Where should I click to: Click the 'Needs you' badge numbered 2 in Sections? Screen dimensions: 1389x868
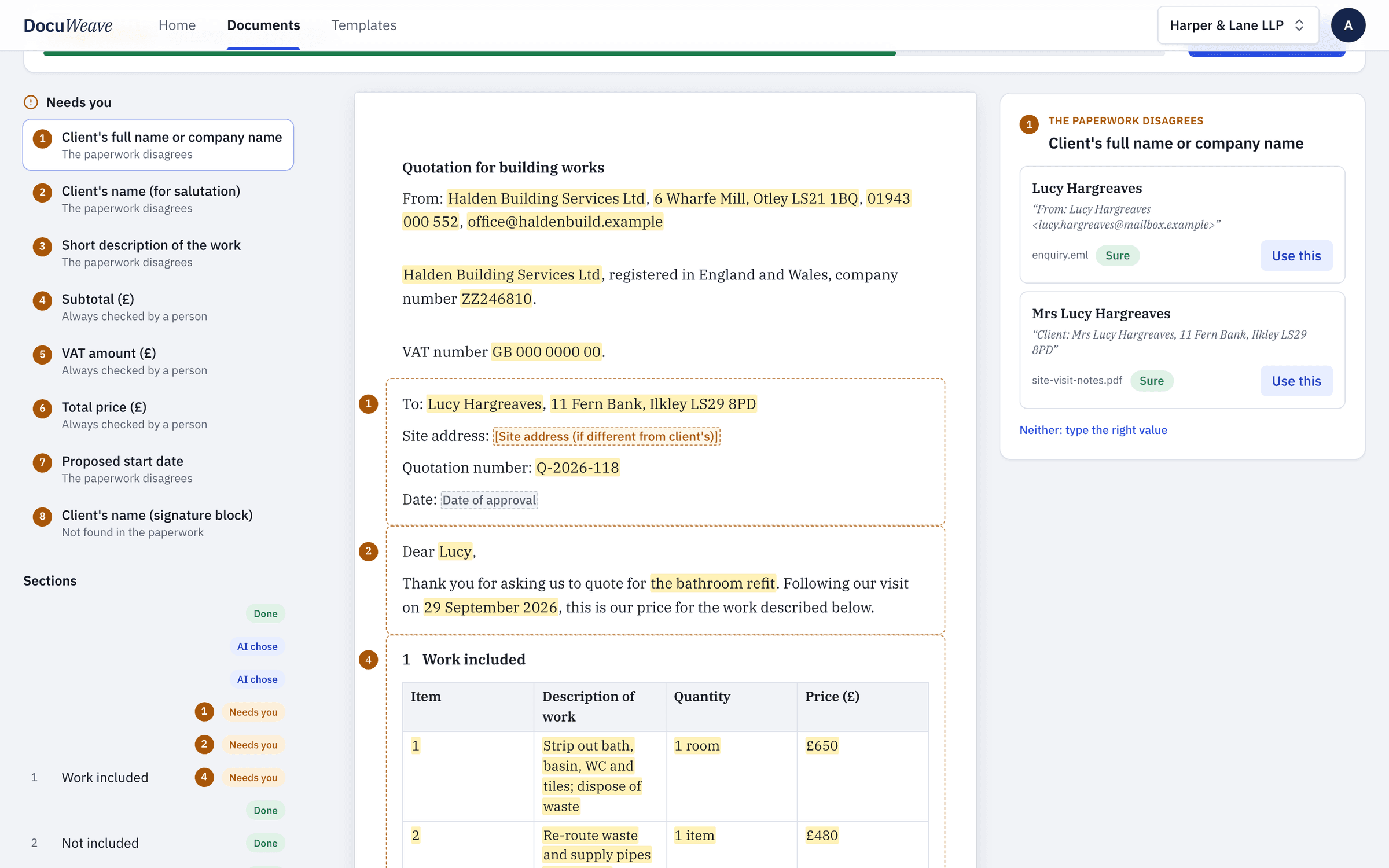pos(253,745)
